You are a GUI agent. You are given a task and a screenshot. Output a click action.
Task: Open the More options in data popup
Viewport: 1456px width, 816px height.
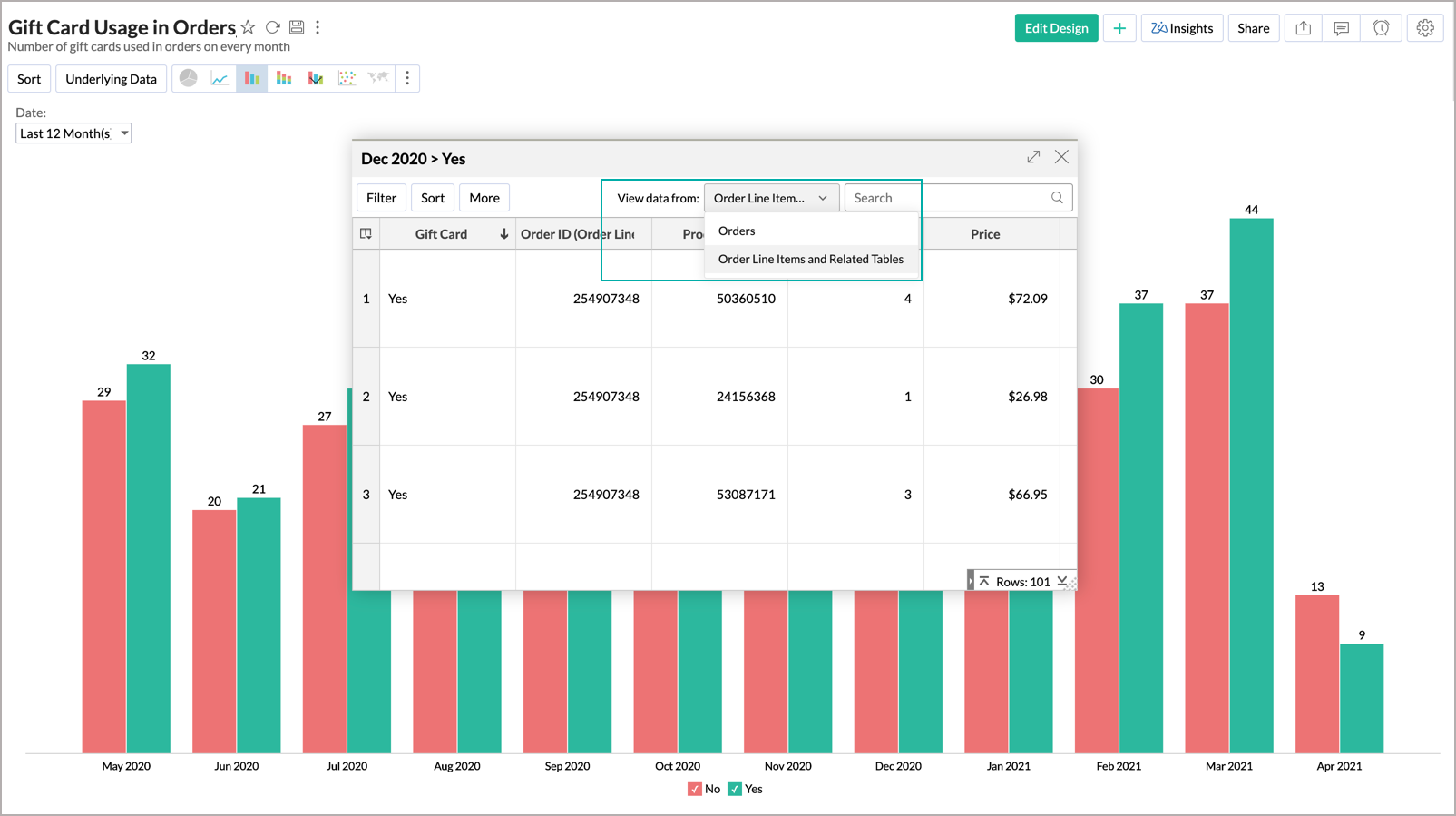pos(484,198)
